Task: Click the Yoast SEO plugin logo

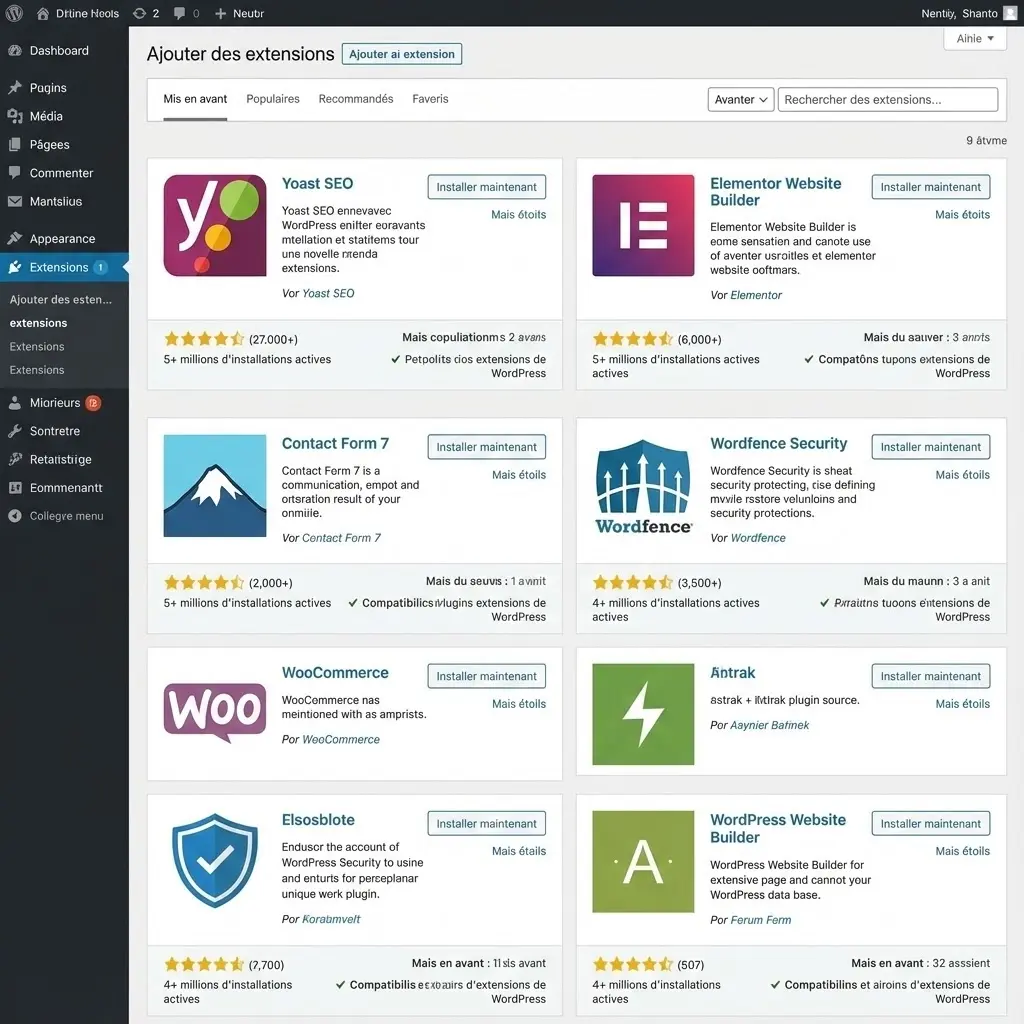Action: 215,225
